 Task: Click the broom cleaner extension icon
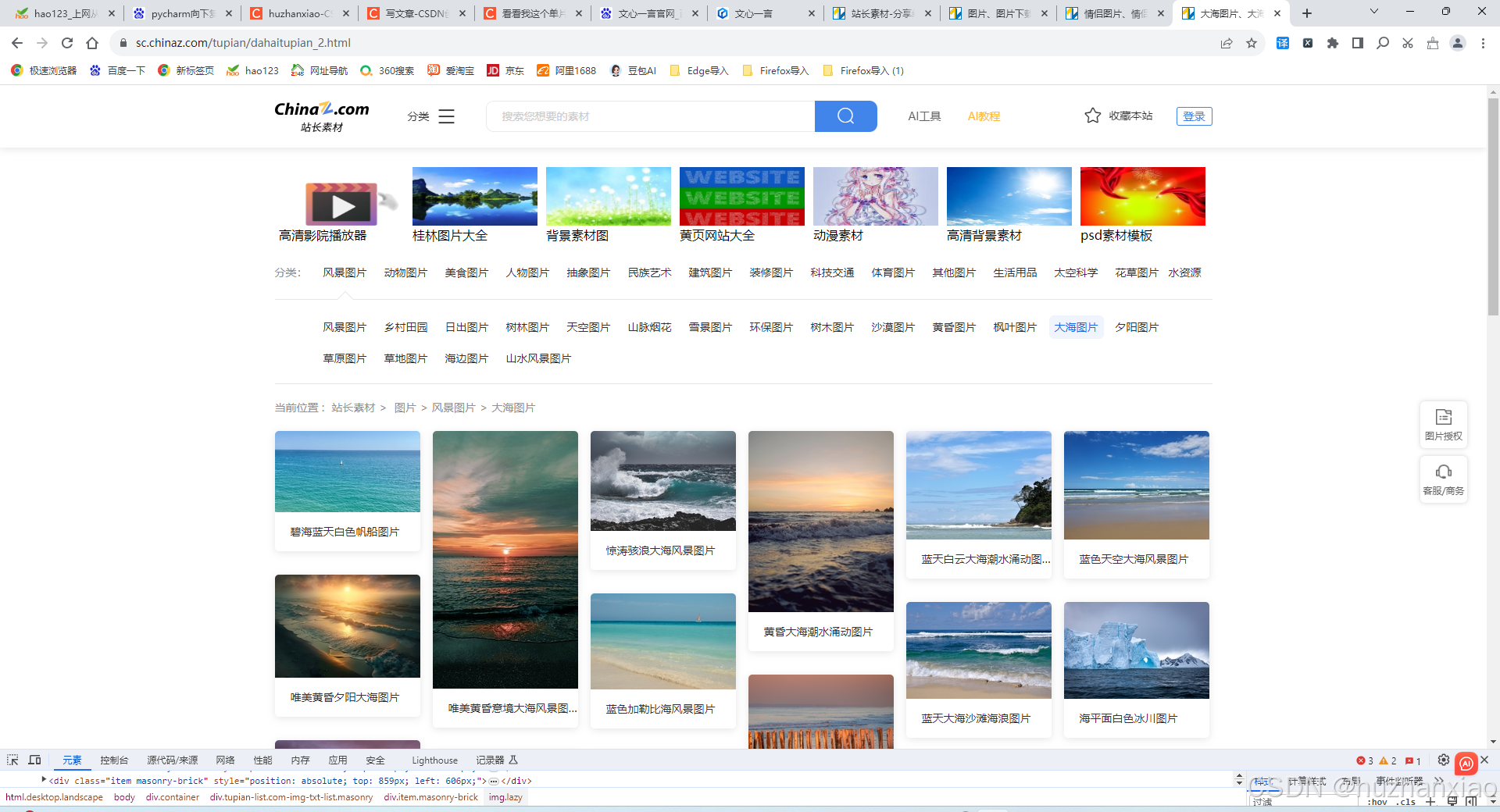tap(1433, 43)
